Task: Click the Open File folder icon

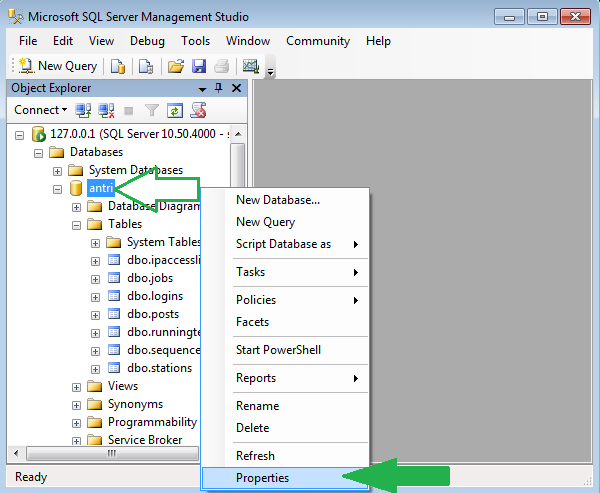Action: pos(176,66)
